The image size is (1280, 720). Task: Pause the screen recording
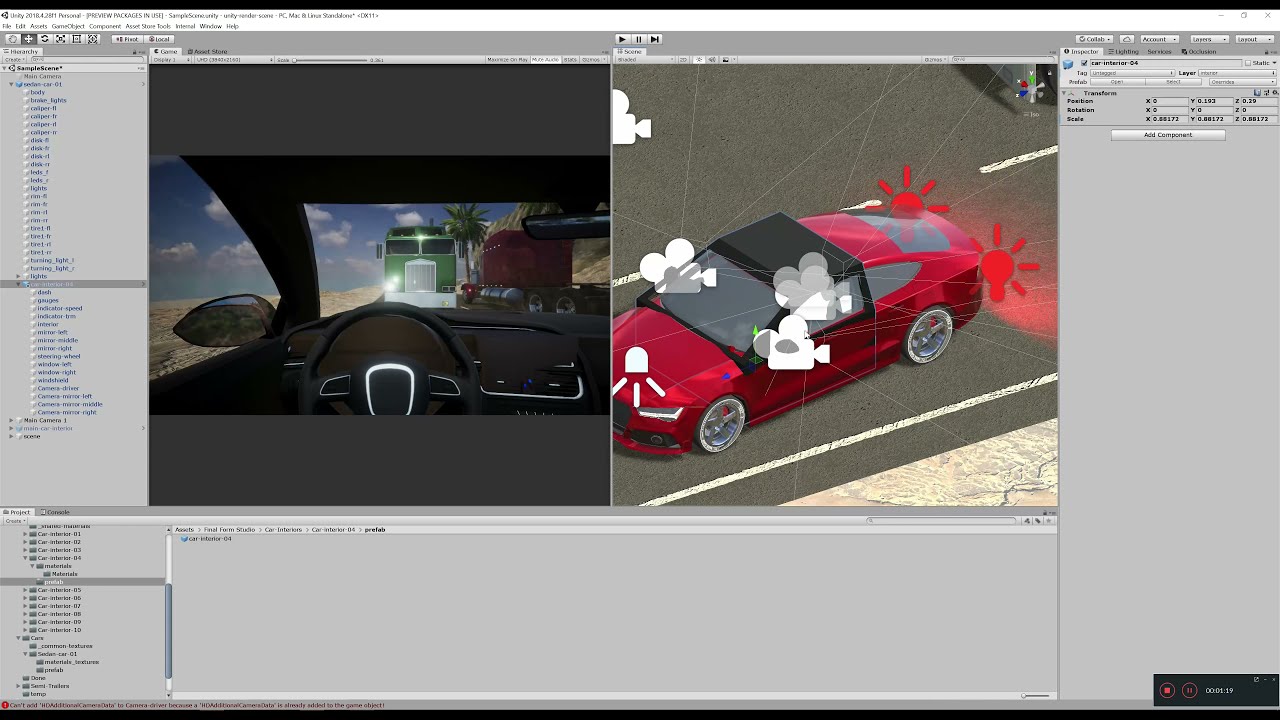1189,690
